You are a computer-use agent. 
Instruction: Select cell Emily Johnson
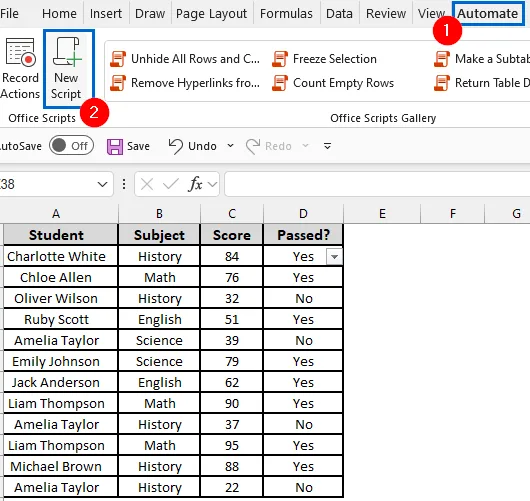point(61,361)
